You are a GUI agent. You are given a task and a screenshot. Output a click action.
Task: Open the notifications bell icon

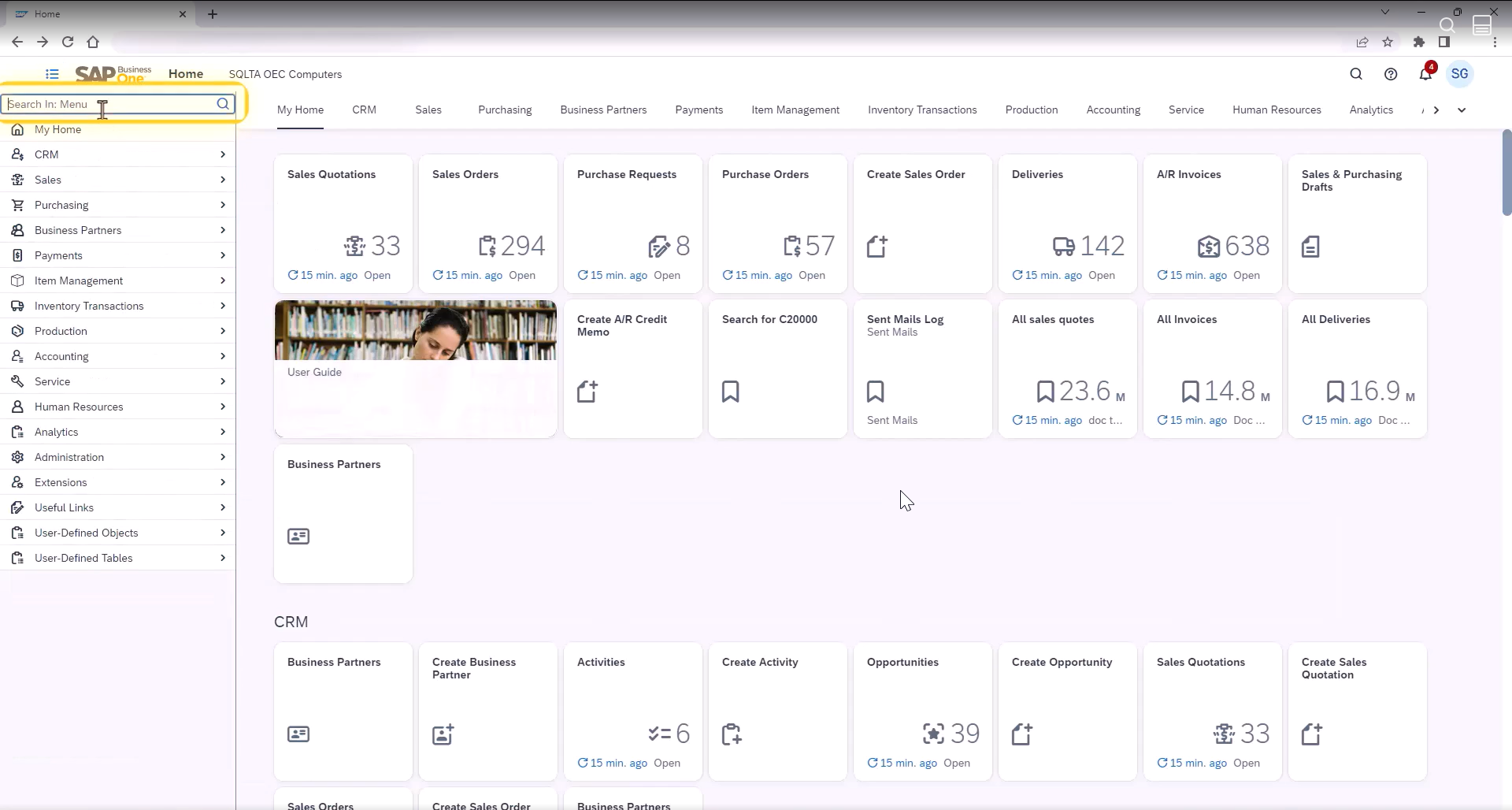[x=1425, y=74]
